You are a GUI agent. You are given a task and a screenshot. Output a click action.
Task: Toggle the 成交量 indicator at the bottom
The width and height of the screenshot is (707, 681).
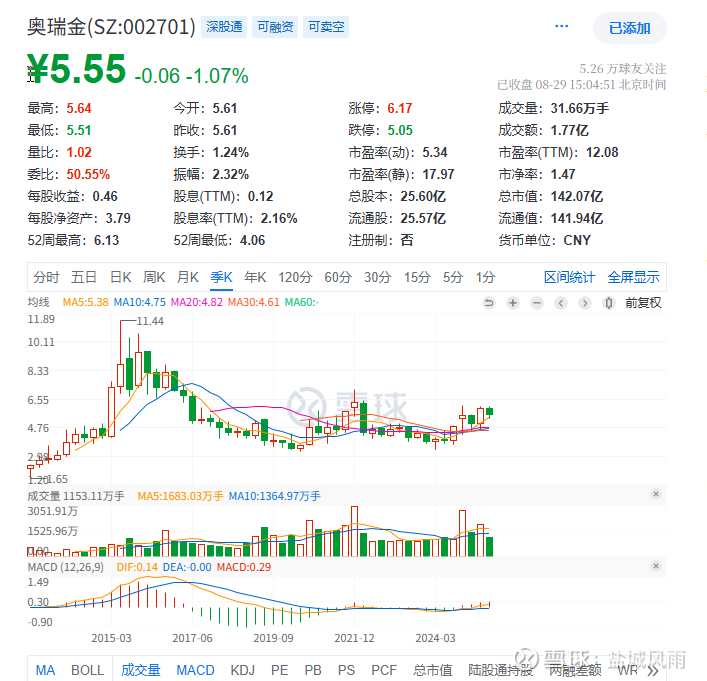pyautogui.click(x=141, y=670)
